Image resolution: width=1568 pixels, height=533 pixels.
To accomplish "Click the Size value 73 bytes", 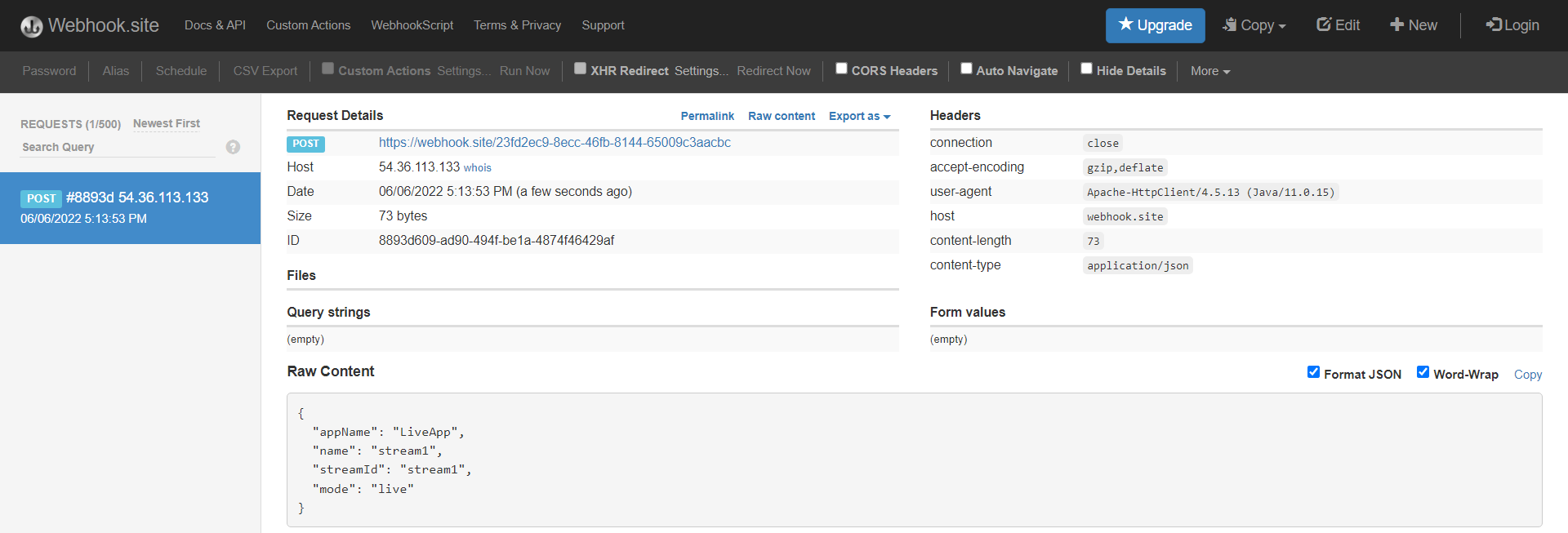I will (x=403, y=216).
